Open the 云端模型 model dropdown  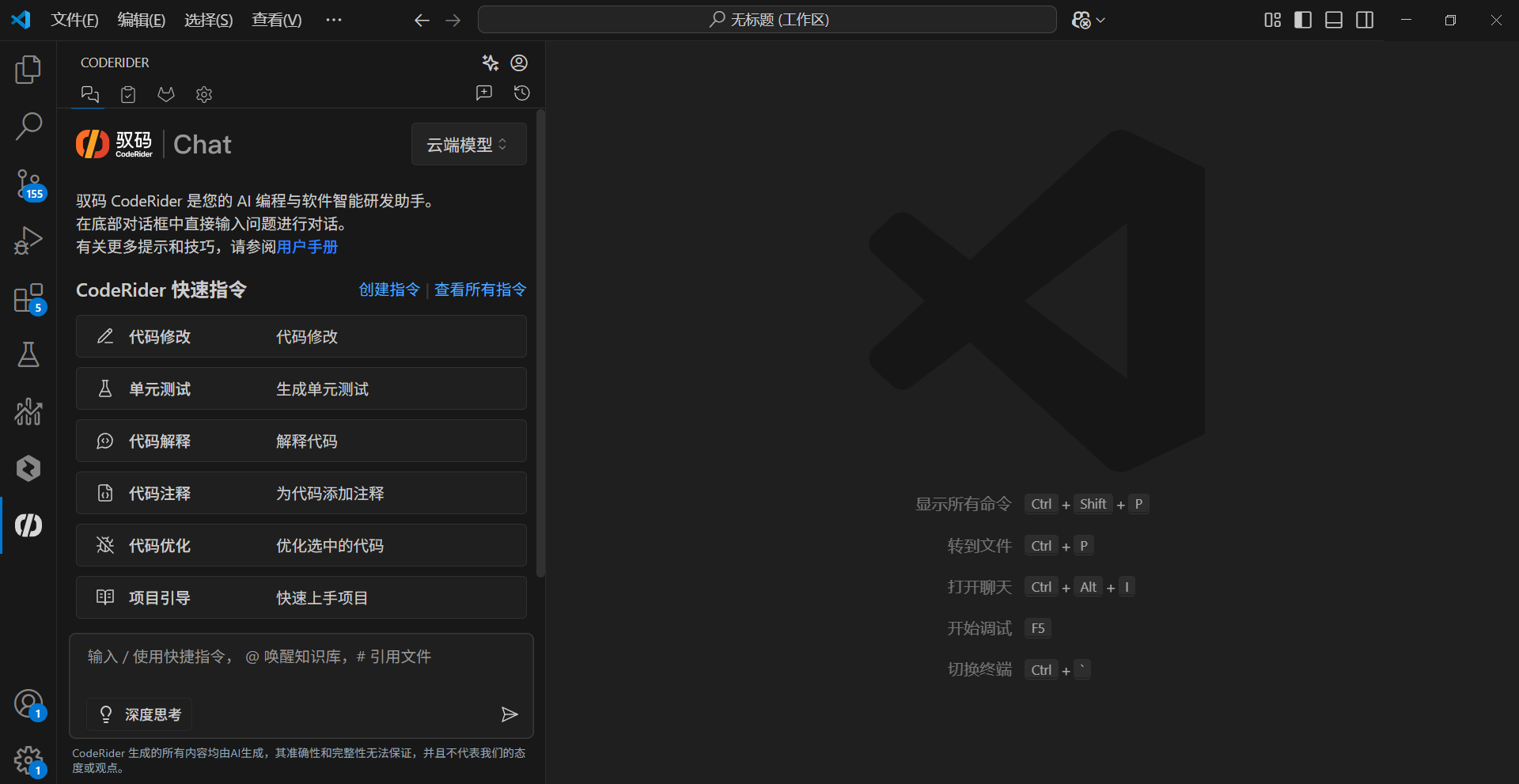pos(468,145)
